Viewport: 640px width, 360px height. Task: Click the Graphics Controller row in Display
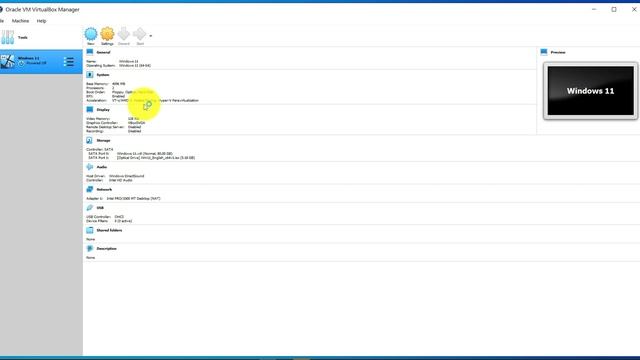pyautogui.click(x=116, y=123)
